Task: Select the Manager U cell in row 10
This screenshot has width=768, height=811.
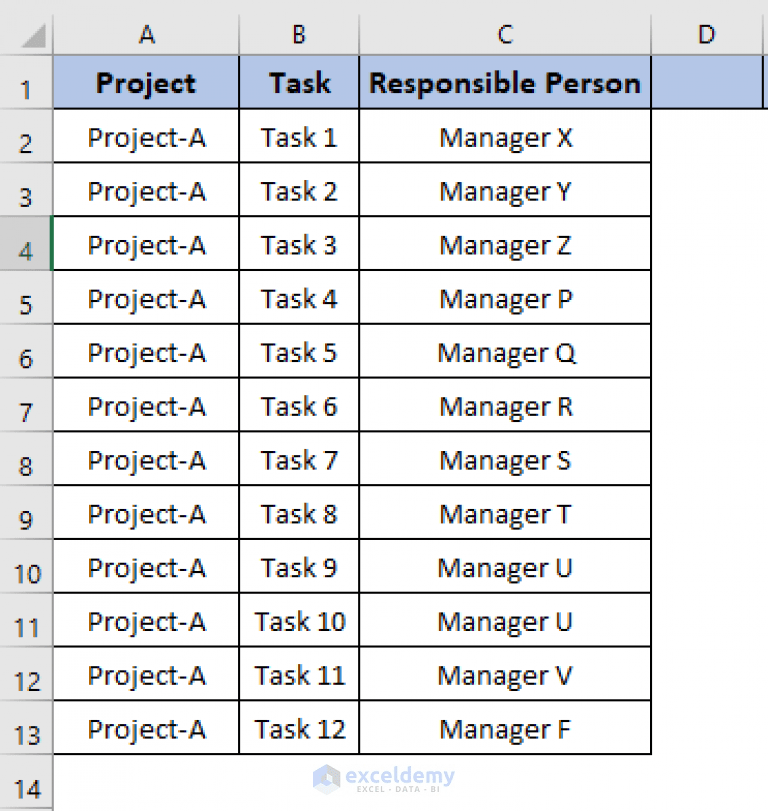Action: click(504, 566)
